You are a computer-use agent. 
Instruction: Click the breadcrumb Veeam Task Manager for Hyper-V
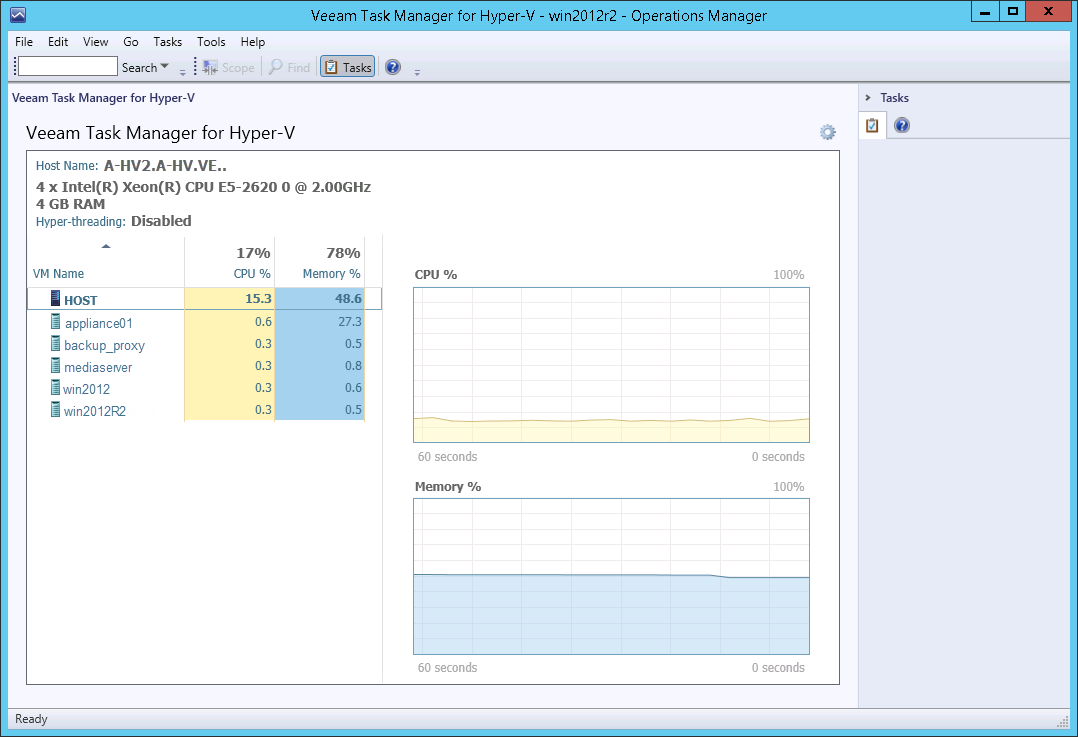103,98
